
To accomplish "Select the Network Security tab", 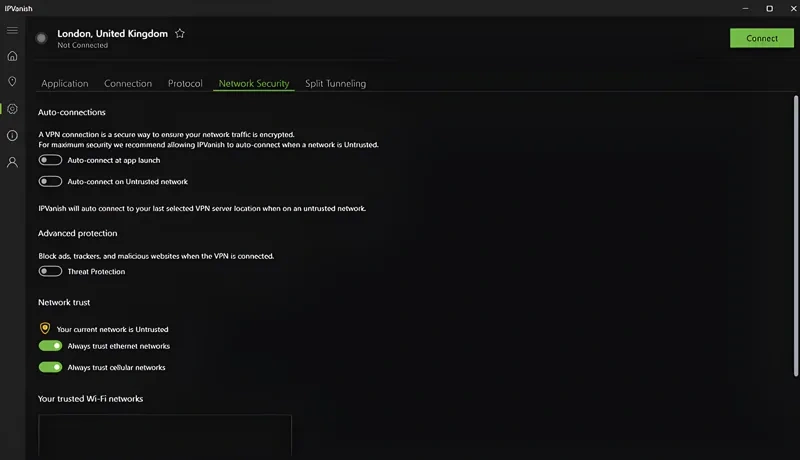I will click(254, 83).
